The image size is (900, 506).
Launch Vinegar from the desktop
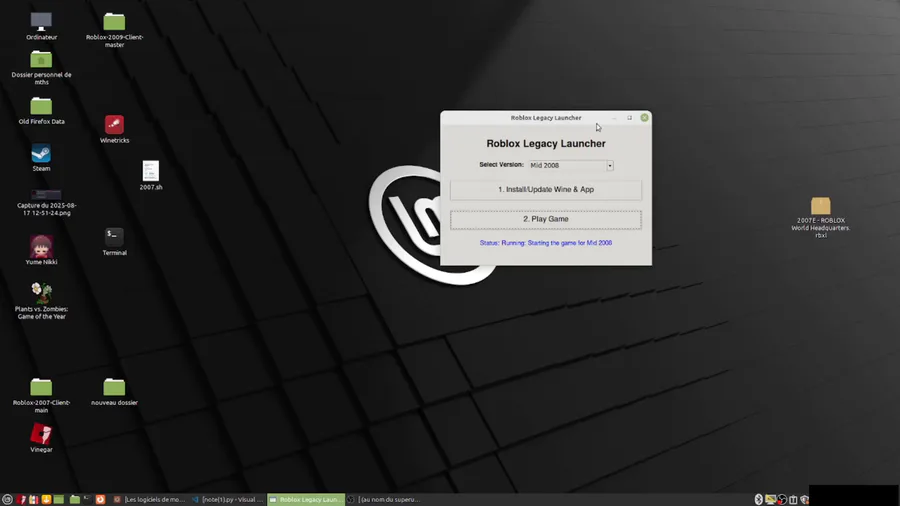pyautogui.click(x=41, y=438)
